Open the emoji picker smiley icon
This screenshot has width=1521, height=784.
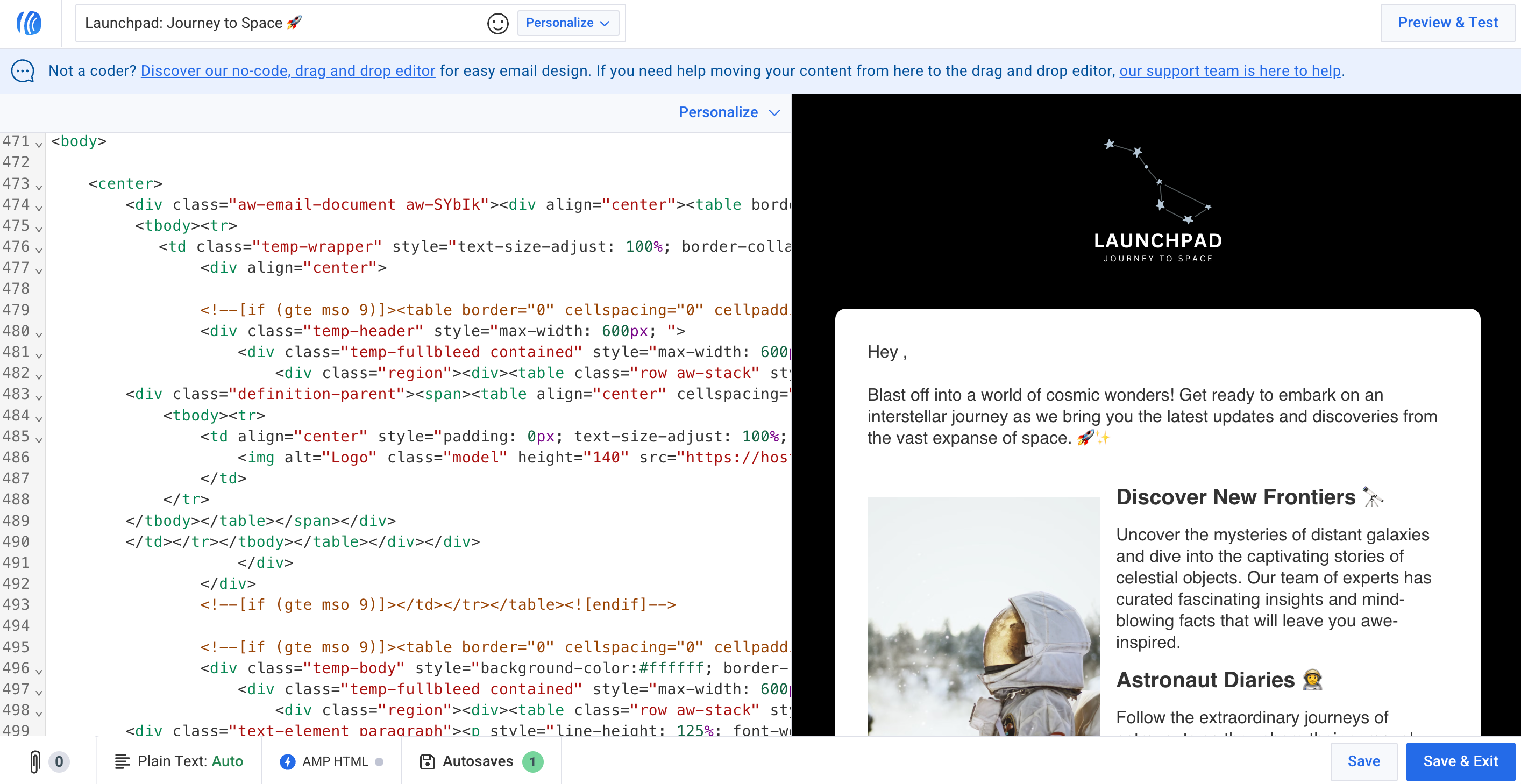pyautogui.click(x=497, y=24)
